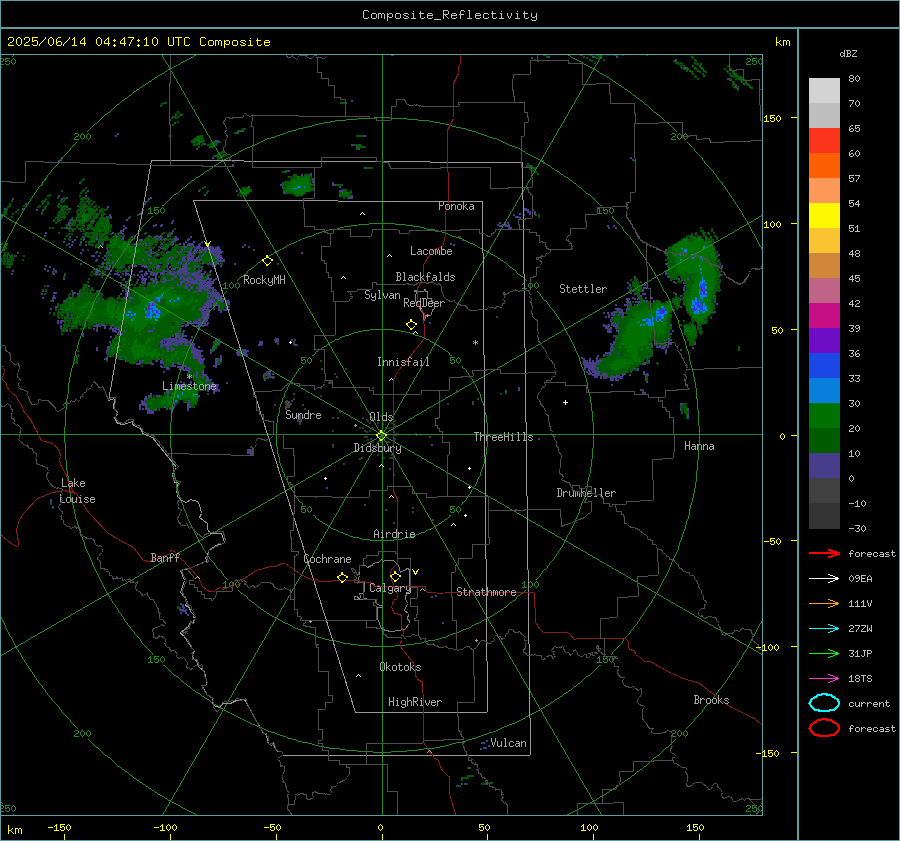Click the yellow diamond marker below RedDeer
Viewport: 900px width, 841px height.
411,325
